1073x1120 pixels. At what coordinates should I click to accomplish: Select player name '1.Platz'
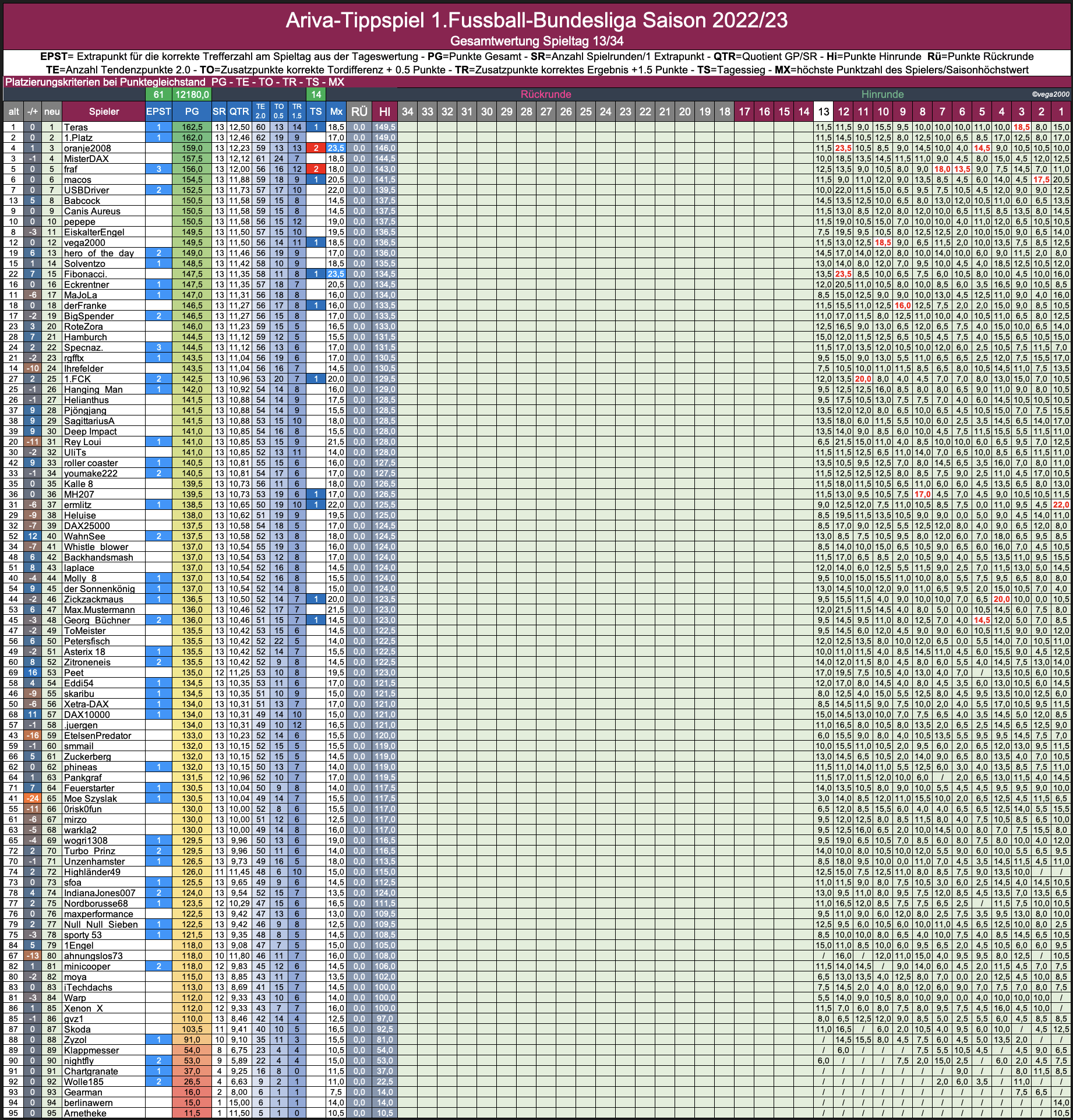pyautogui.click(x=78, y=138)
